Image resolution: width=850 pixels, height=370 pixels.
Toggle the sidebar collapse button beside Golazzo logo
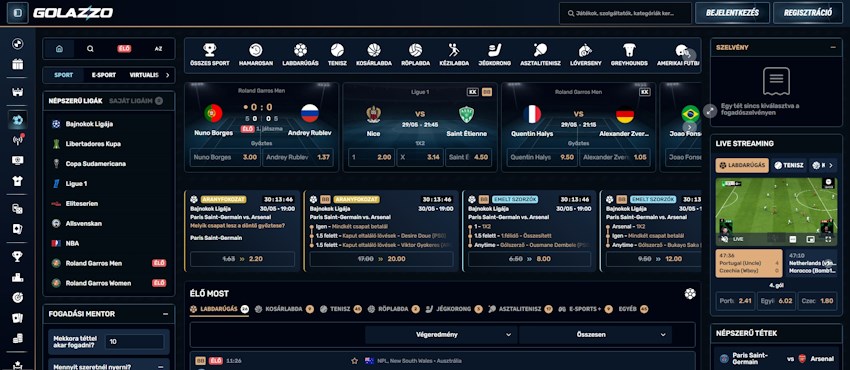pyautogui.click(x=17, y=12)
